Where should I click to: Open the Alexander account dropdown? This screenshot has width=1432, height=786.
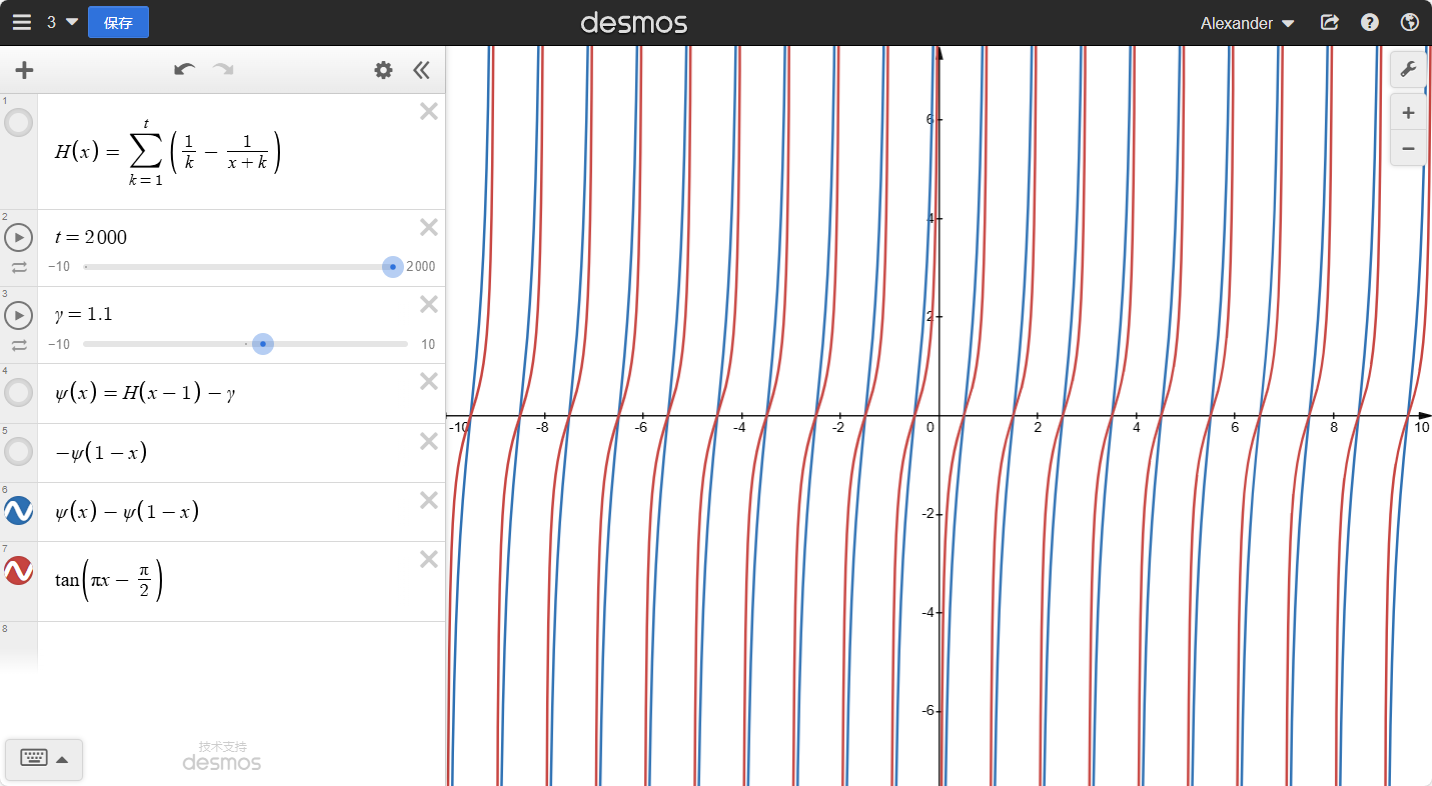click(x=1247, y=23)
